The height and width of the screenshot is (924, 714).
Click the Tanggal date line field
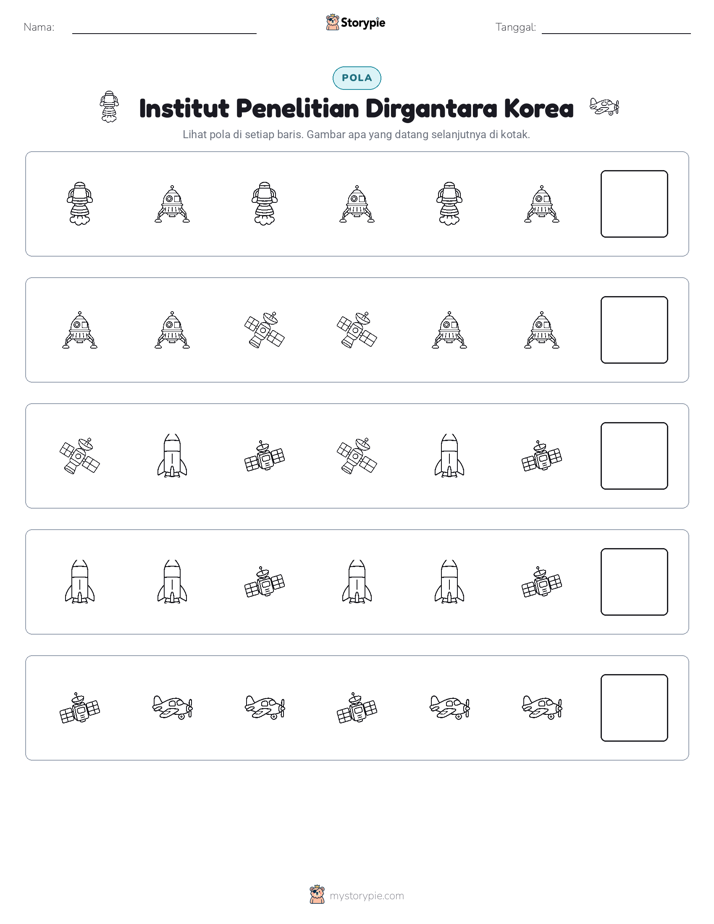click(x=616, y=28)
